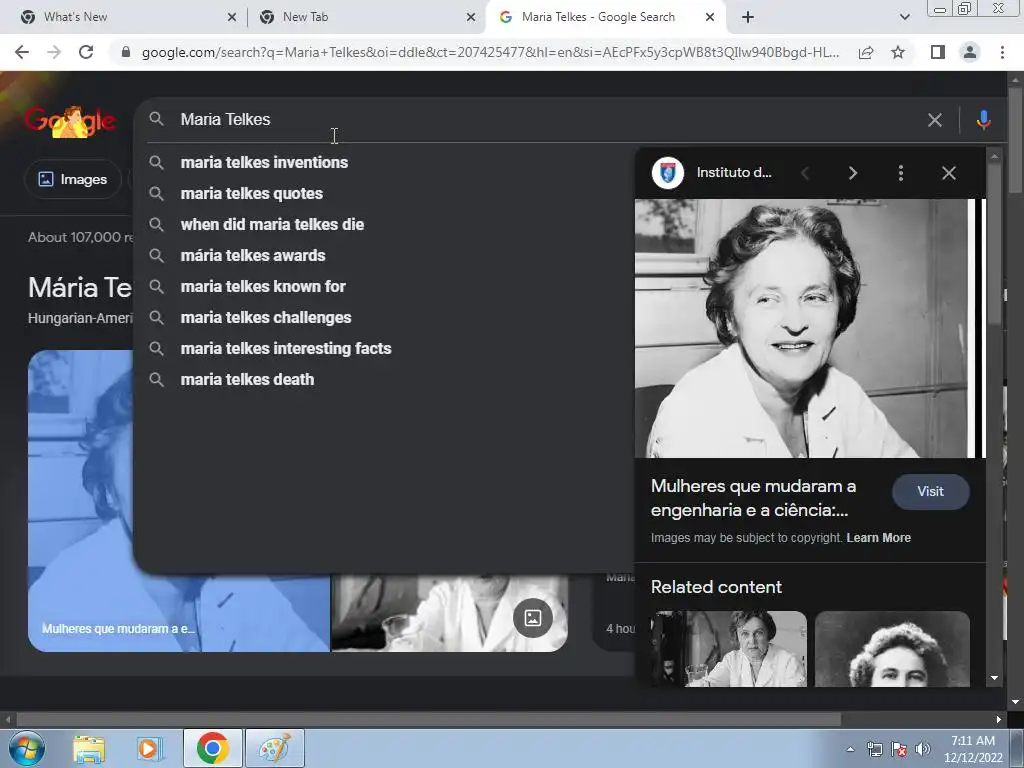The width and height of the screenshot is (1024, 768).
Task: Bookmark this page with the star icon
Action: tap(899, 52)
